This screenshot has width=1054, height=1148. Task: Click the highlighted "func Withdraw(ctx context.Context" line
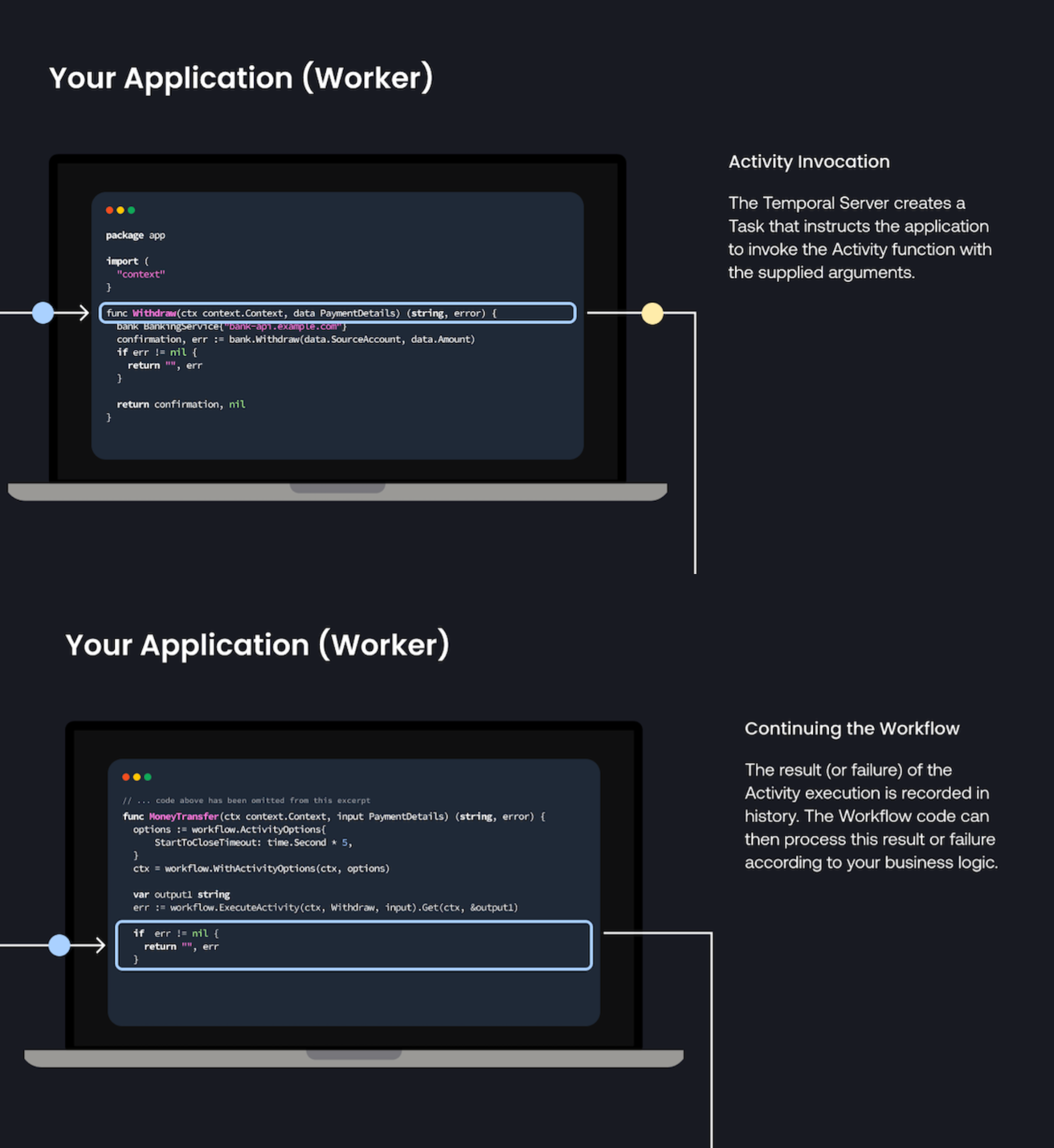(x=338, y=313)
